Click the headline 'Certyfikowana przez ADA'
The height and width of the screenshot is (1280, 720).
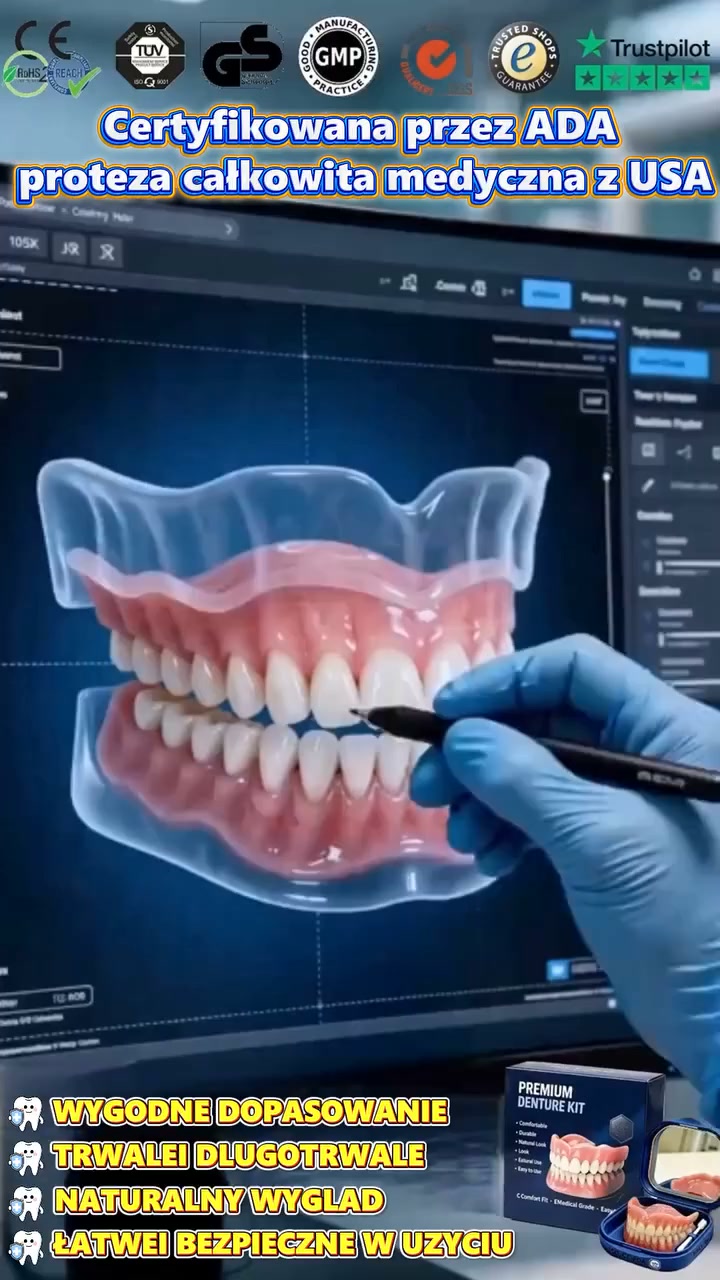(x=360, y=128)
